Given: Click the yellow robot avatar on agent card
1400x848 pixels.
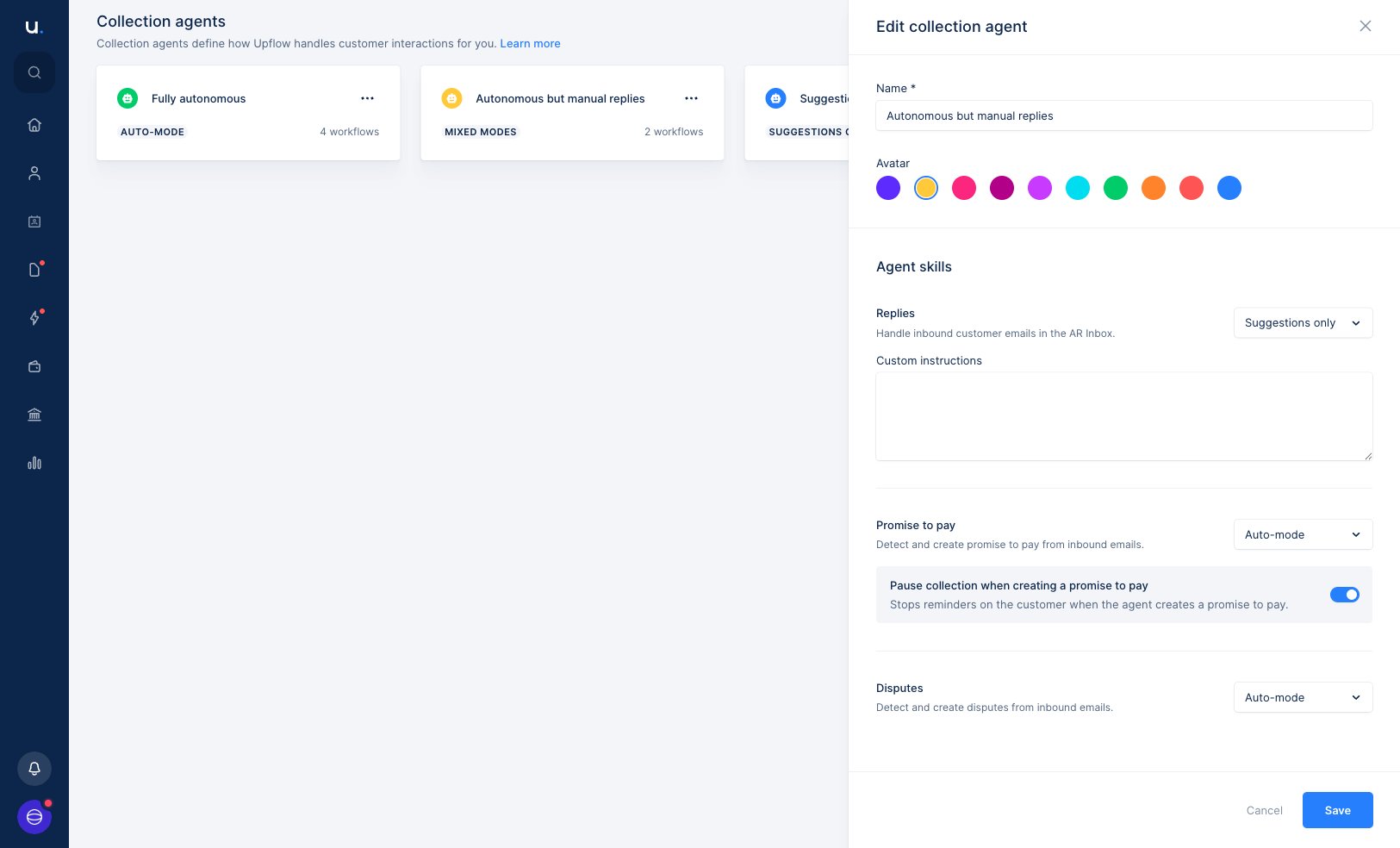Looking at the screenshot, I should [x=451, y=98].
